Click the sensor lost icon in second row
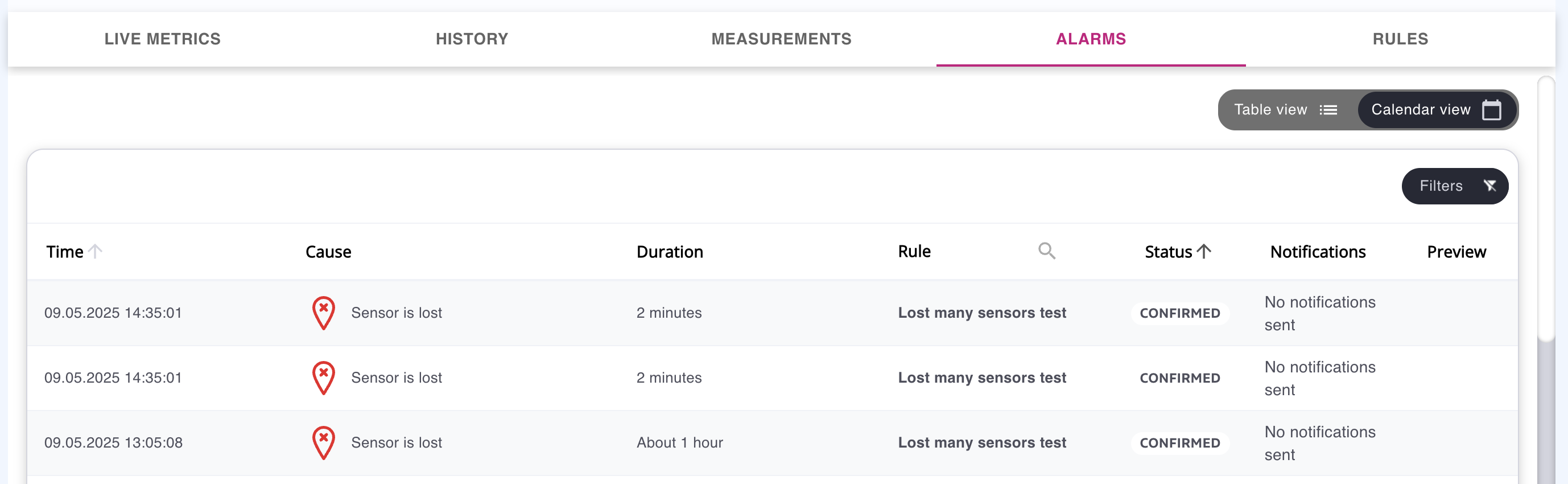This screenshot has width=1568, height=484. (323, 378)
